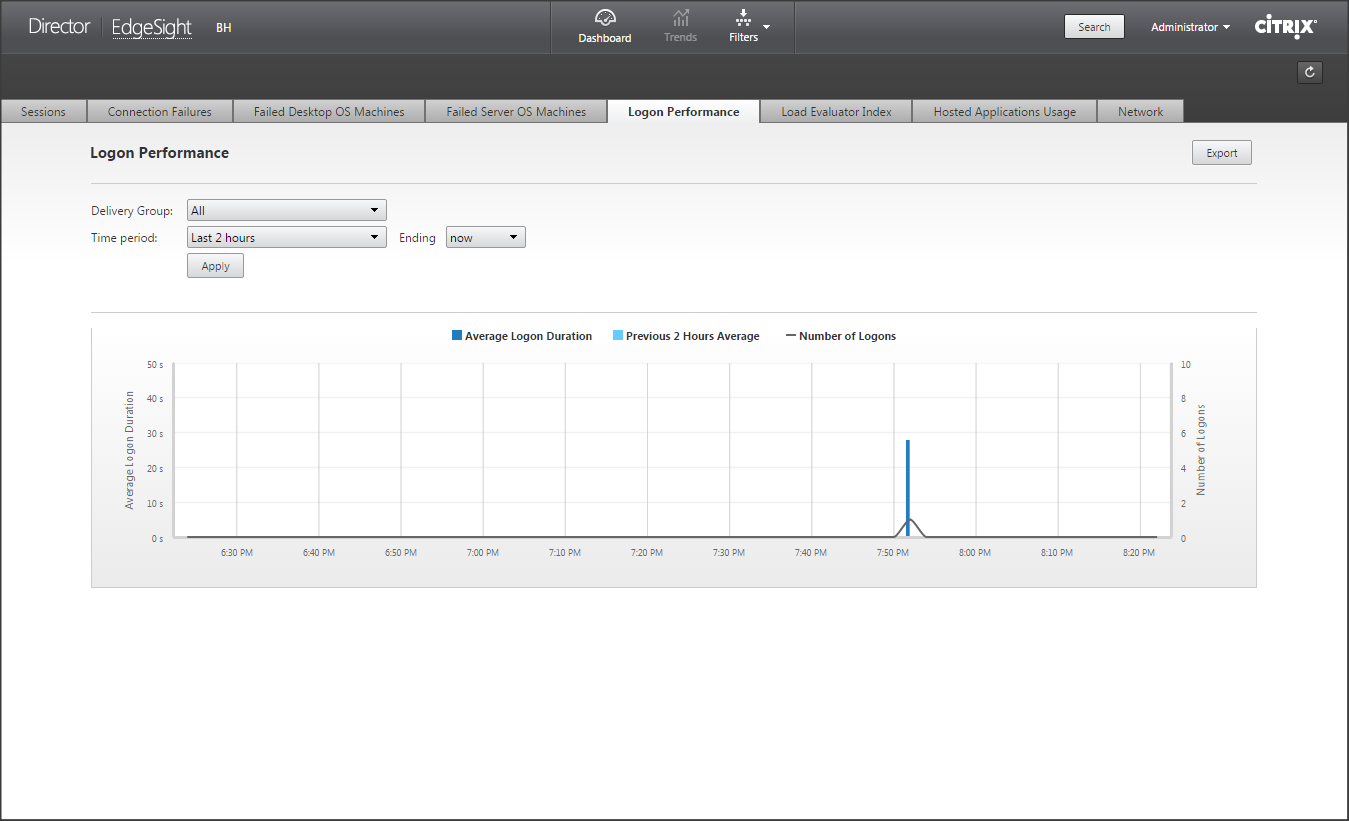Toggle Average Logon Duration legend series

coord(522,336)
